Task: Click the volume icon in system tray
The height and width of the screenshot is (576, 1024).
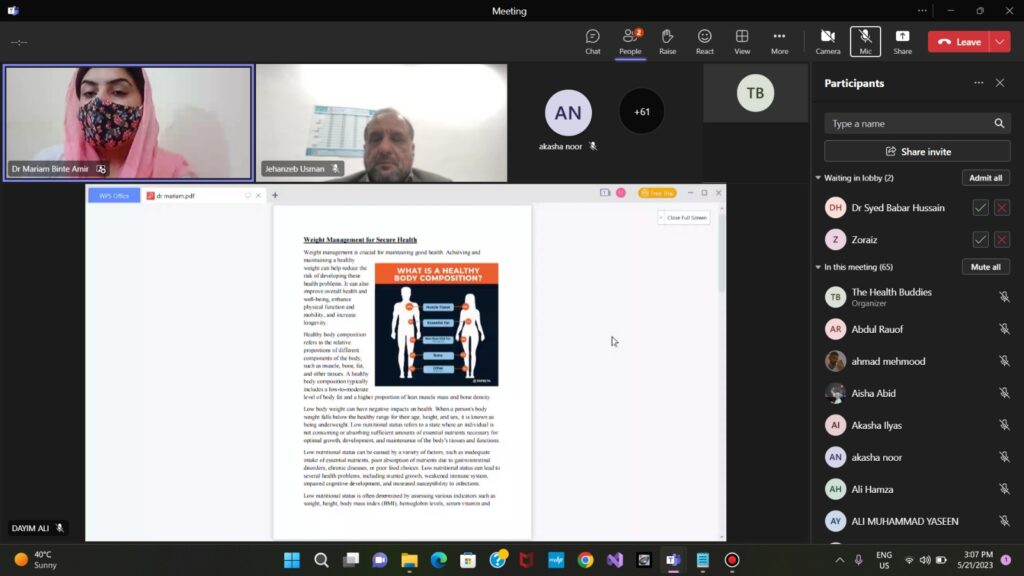Action: click(925, 560)
